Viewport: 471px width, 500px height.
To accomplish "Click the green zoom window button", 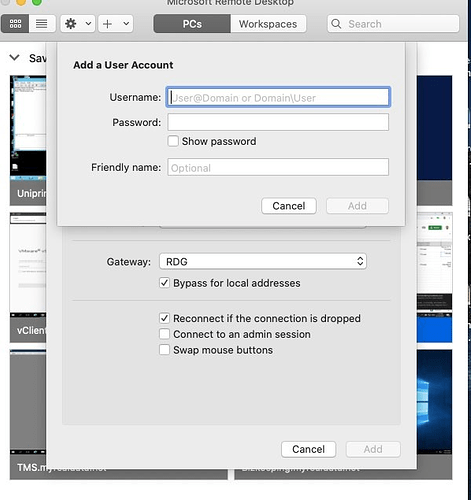I will click(37, 2).
